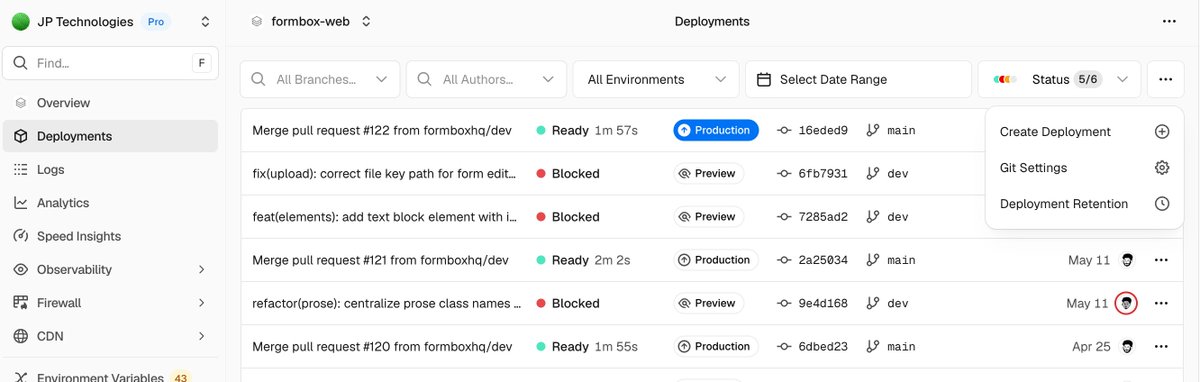This screenshot has height=382, width=1200.
Task: Open the JP Technologies team switcher
Action: [205, 21]
